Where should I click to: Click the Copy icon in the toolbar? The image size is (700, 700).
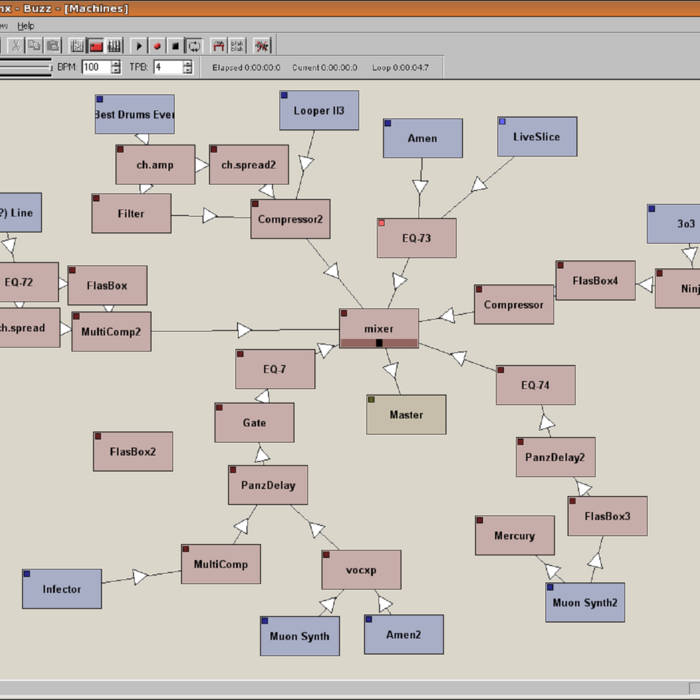coord(34,46)
